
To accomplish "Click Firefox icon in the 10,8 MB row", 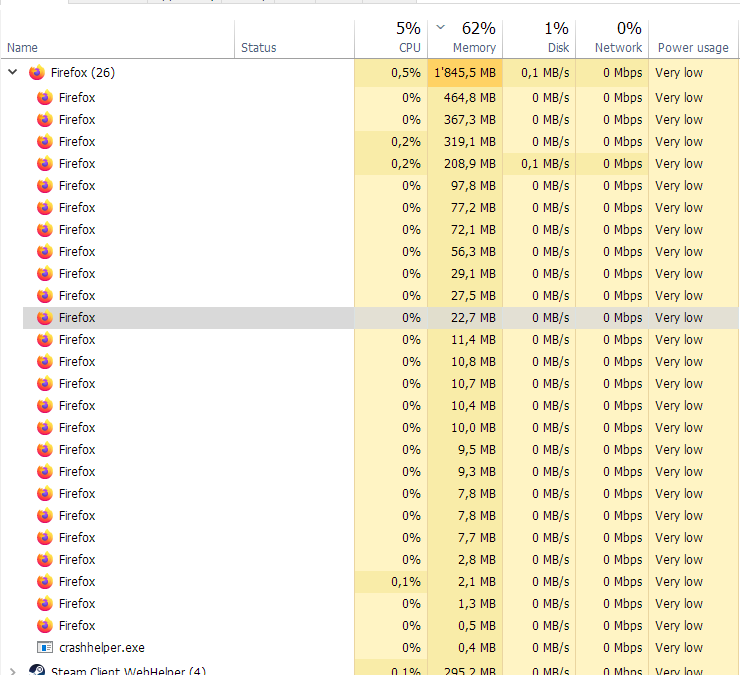I will (45, 362).
